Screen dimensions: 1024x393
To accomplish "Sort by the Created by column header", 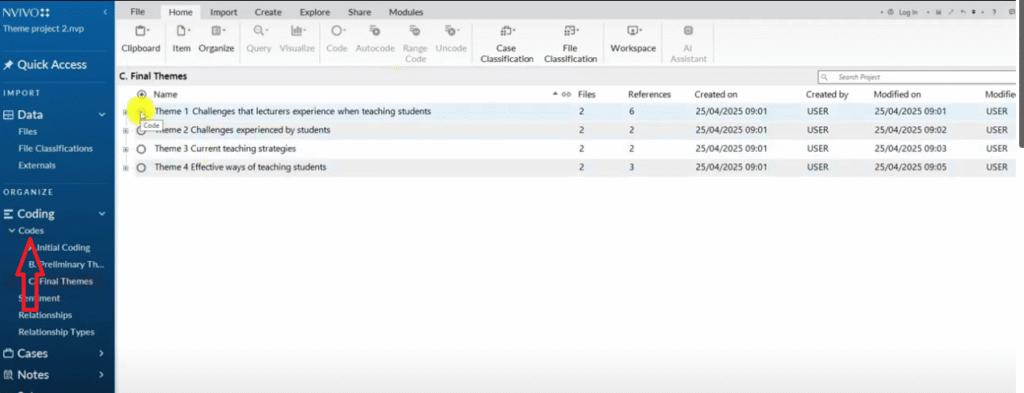I will click(x=827, y=95).
